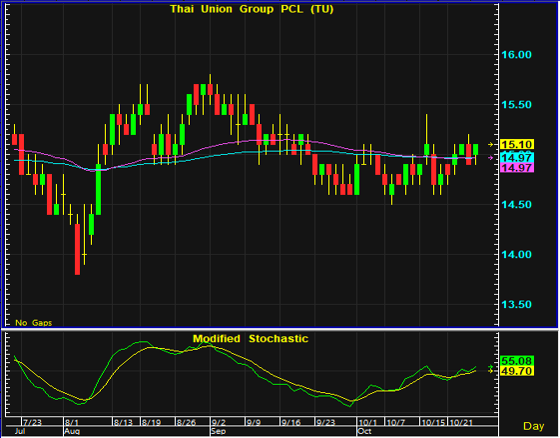The height and width of the screenshot is (438, 560).
Task: Click the tall green candle in early August
Action: pos(98,189)
